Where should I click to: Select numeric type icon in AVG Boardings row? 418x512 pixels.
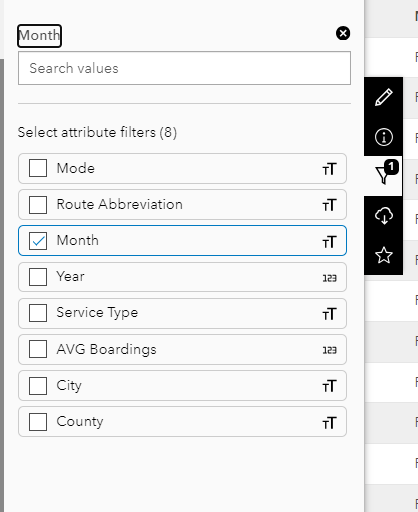point(329,350)
